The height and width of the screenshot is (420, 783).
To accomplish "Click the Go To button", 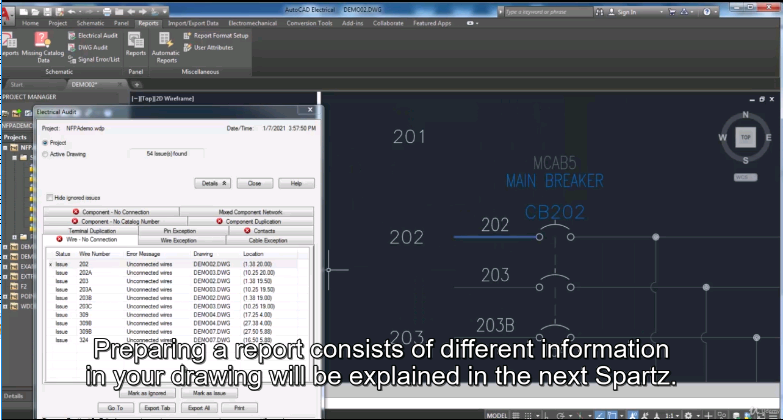I will [115, 408].
